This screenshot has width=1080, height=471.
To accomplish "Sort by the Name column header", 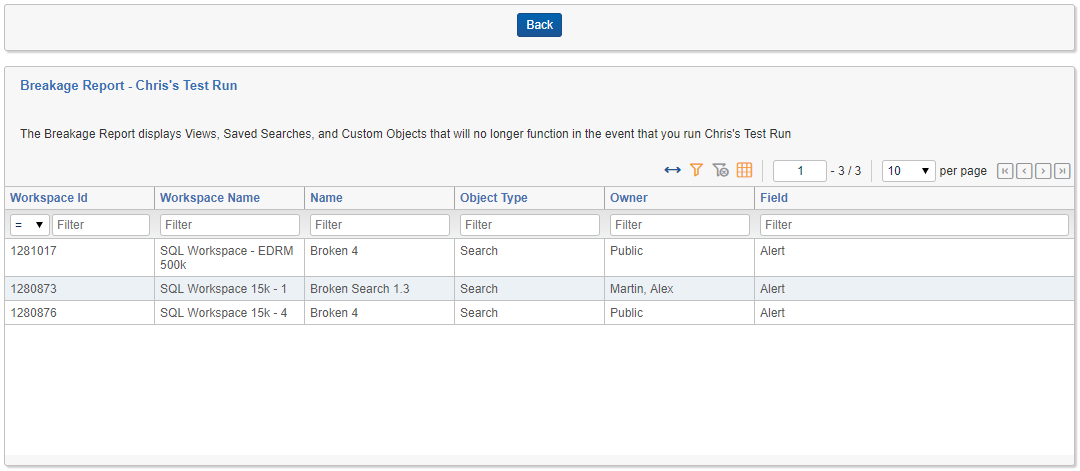I will click(x=326, y=198).
